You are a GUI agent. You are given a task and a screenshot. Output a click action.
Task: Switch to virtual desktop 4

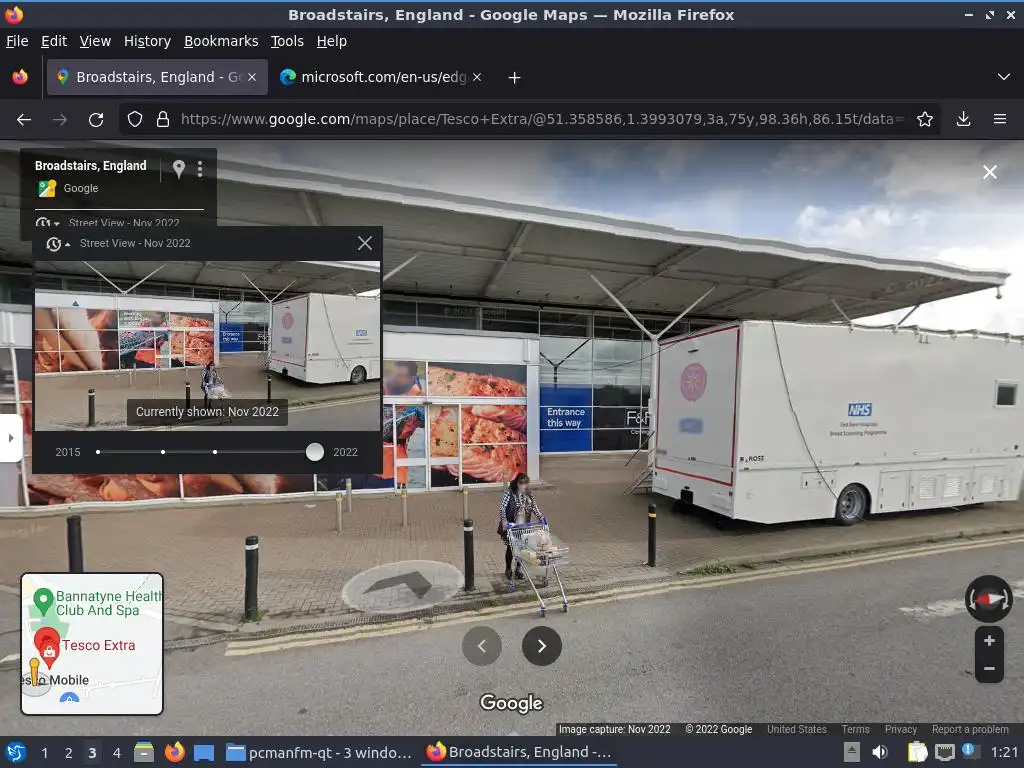pyautogui.click(x=116, y=753)
